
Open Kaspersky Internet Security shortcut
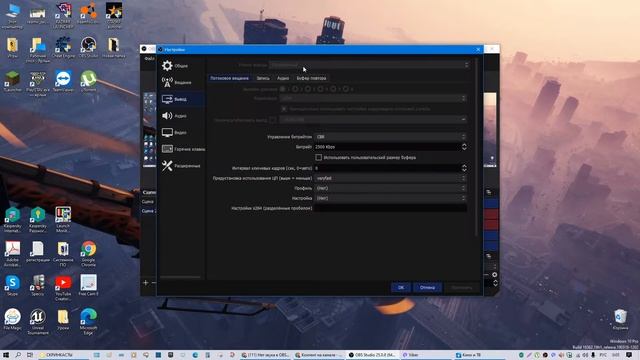point(12,219)
